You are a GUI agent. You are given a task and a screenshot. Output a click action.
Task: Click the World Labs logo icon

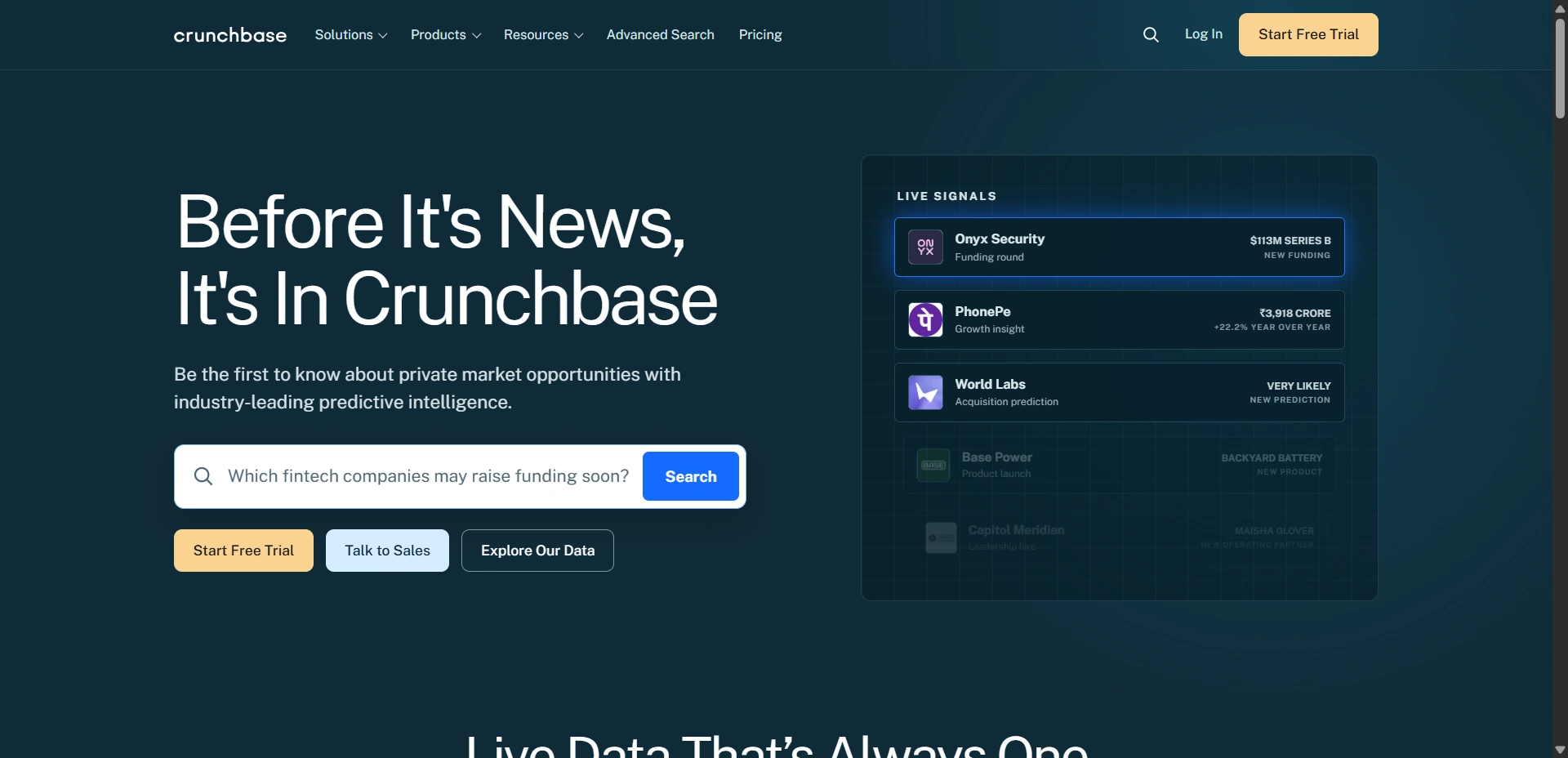(x=925, y=392)
